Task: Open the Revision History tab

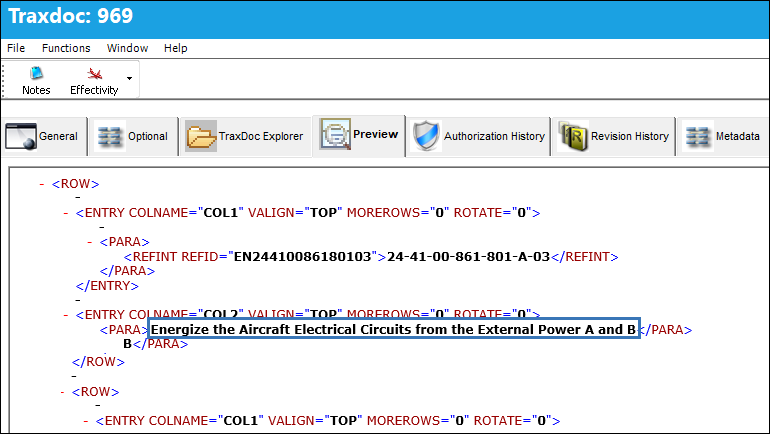Action: [x=613, y=136]
